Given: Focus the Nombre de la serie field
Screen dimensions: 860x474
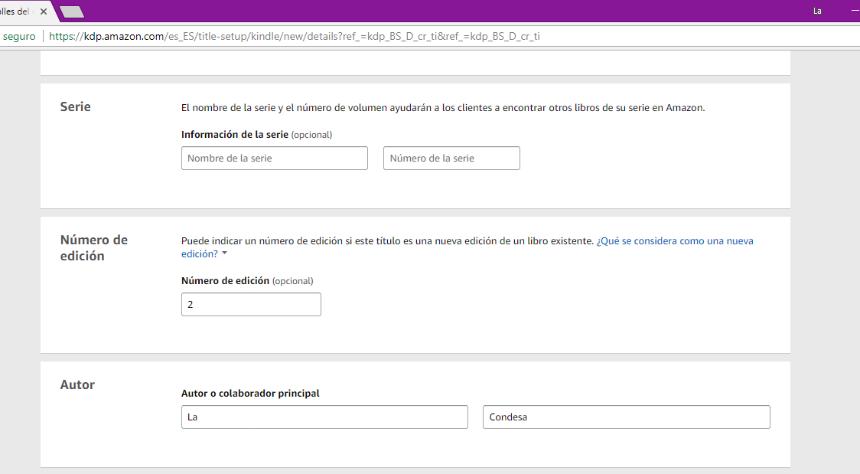Looking at the screenshot, I should [x=274, y=158].
